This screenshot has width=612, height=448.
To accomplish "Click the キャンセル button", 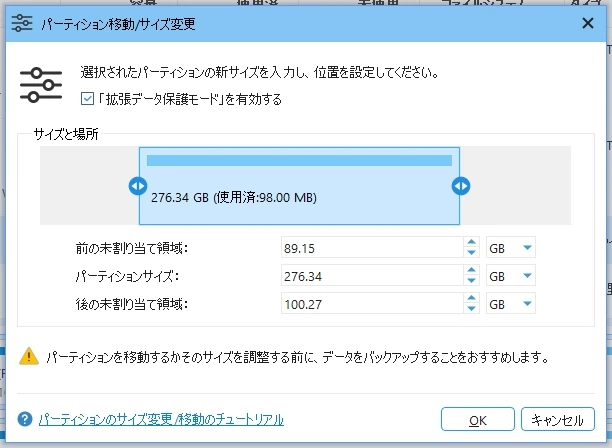I will 557,420.
